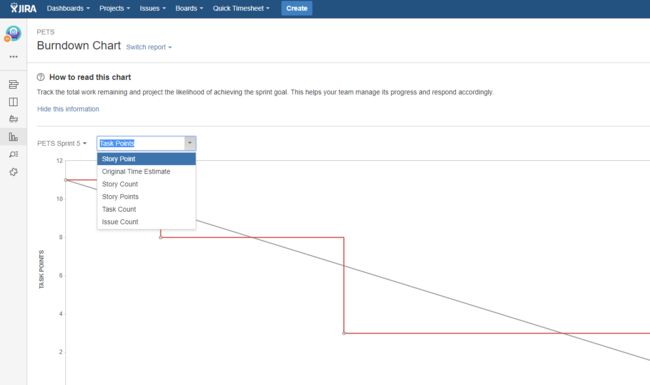650x385 pixels.
Task: Open the Active sprints board icon
Action: click(x=13, y=102)
